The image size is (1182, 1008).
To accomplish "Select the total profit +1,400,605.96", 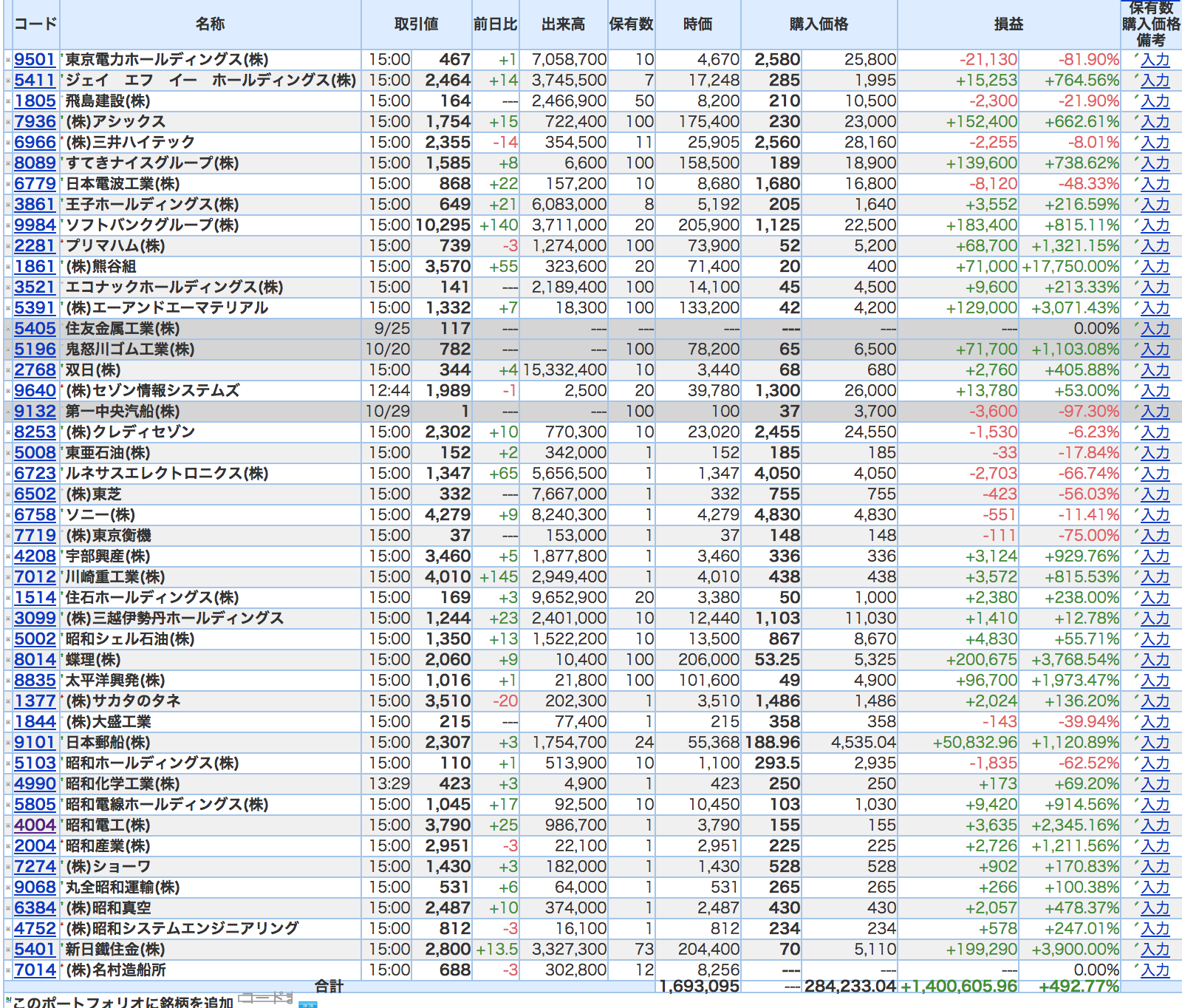I will point(959,986).
